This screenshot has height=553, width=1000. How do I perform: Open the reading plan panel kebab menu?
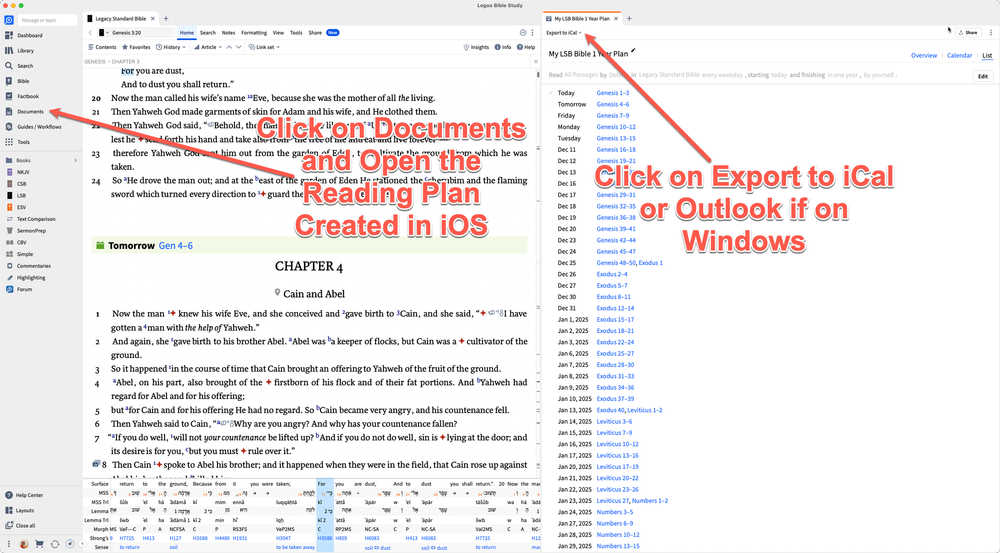click(x=990, y=33)
